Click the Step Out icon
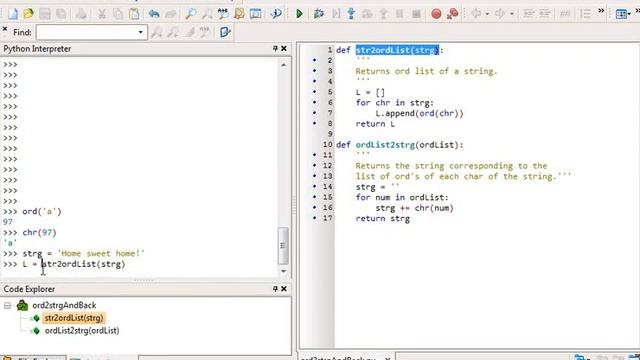 point(383,14)
